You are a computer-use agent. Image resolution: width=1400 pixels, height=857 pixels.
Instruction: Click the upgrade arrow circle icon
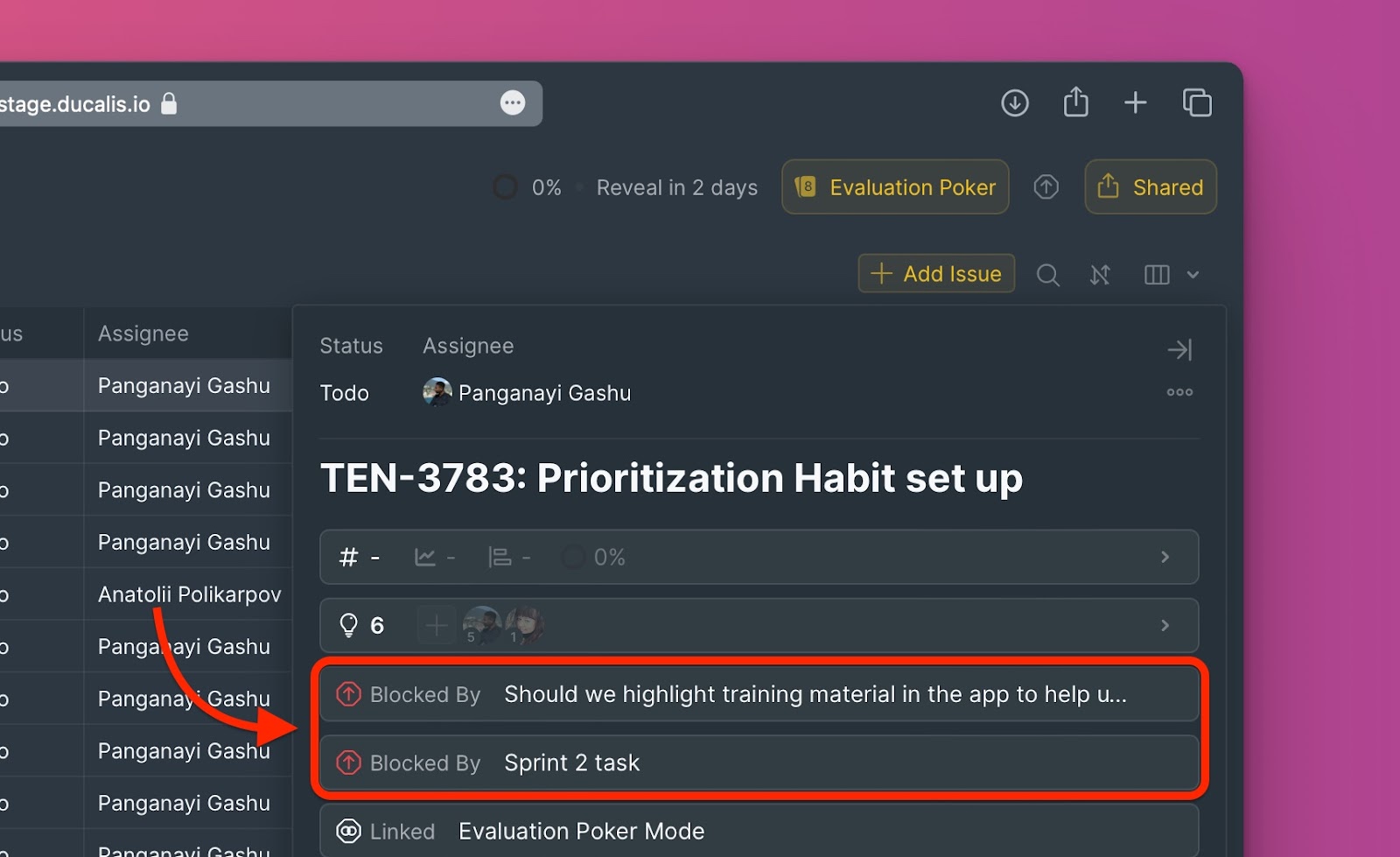(1046, 186)
